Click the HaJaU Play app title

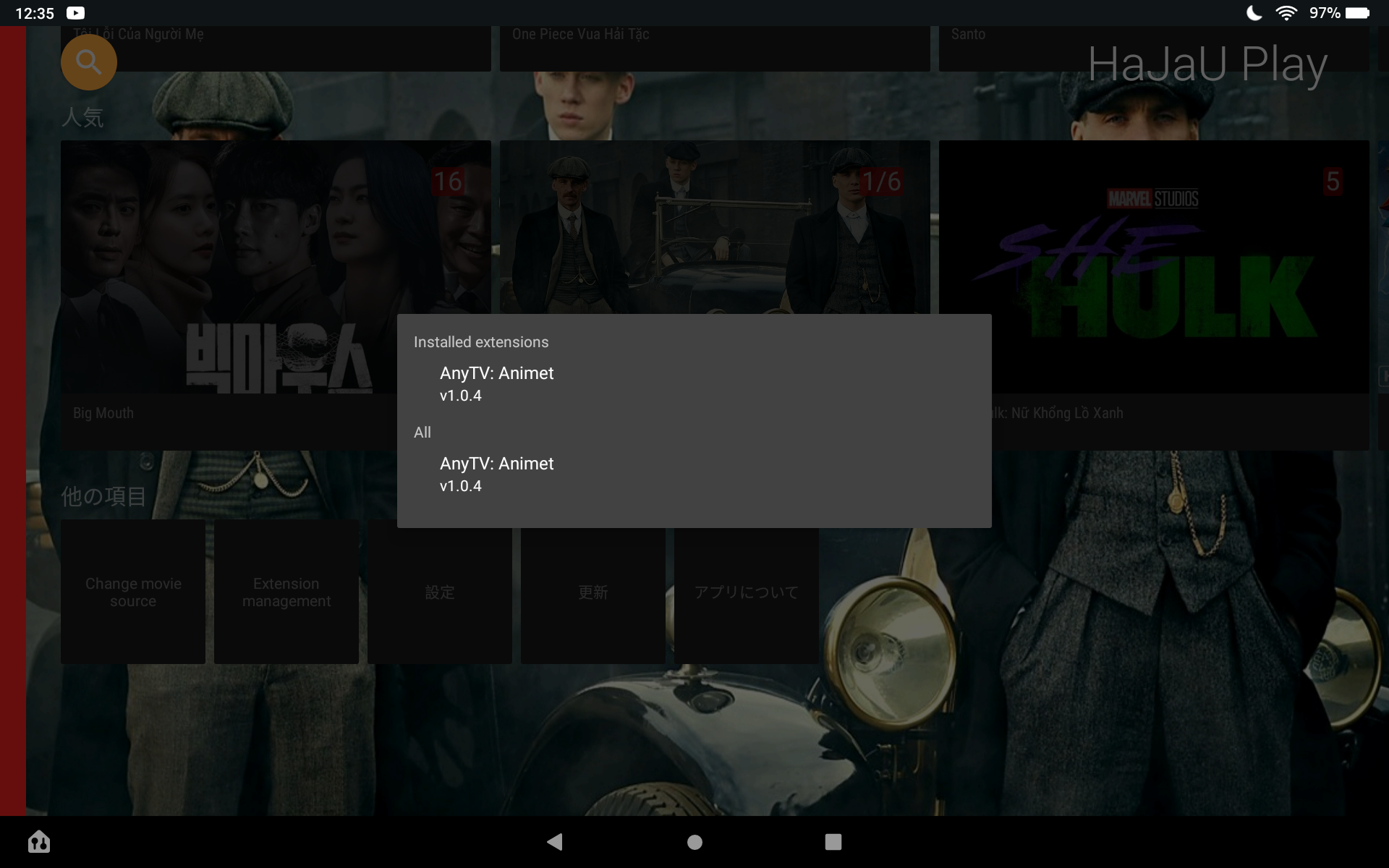click(x=1207, y=64)
